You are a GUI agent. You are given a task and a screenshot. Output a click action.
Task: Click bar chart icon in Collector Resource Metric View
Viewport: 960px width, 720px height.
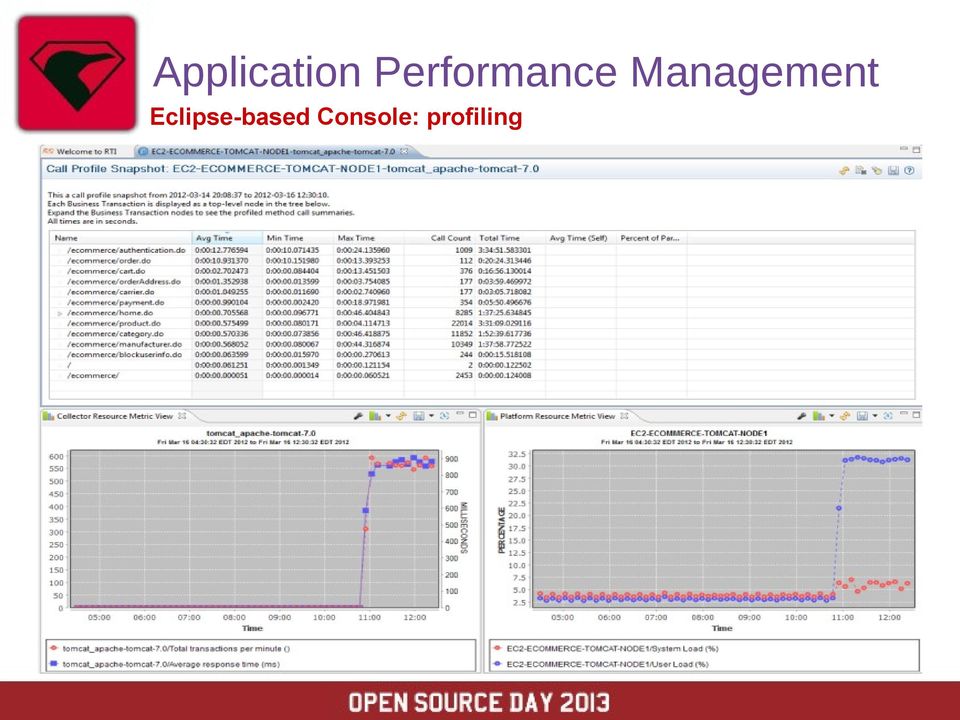coord(375,416)
